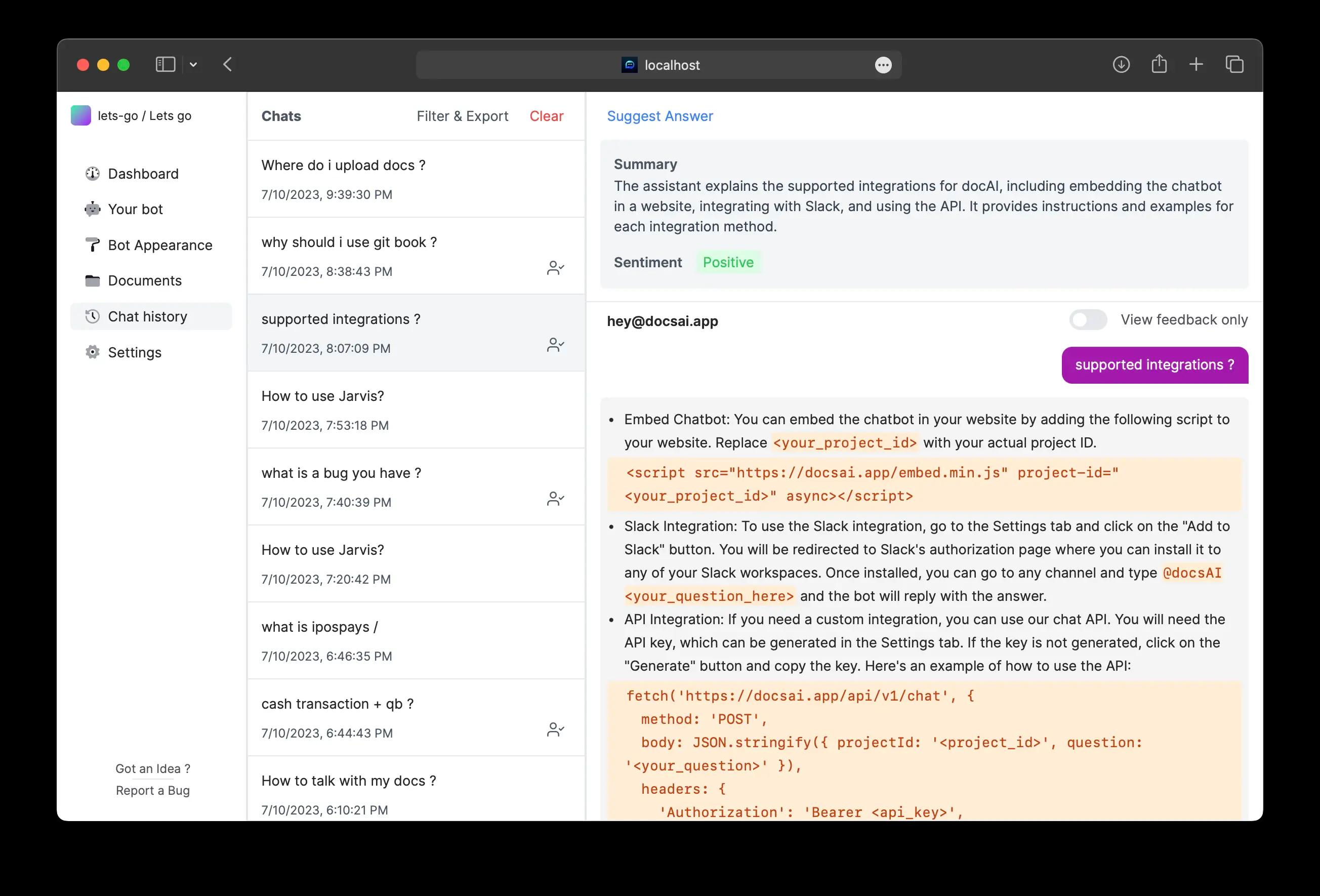Click the Documents folder icon
The height and width of the screenshot is (896, 1320).
pos(92,280)
